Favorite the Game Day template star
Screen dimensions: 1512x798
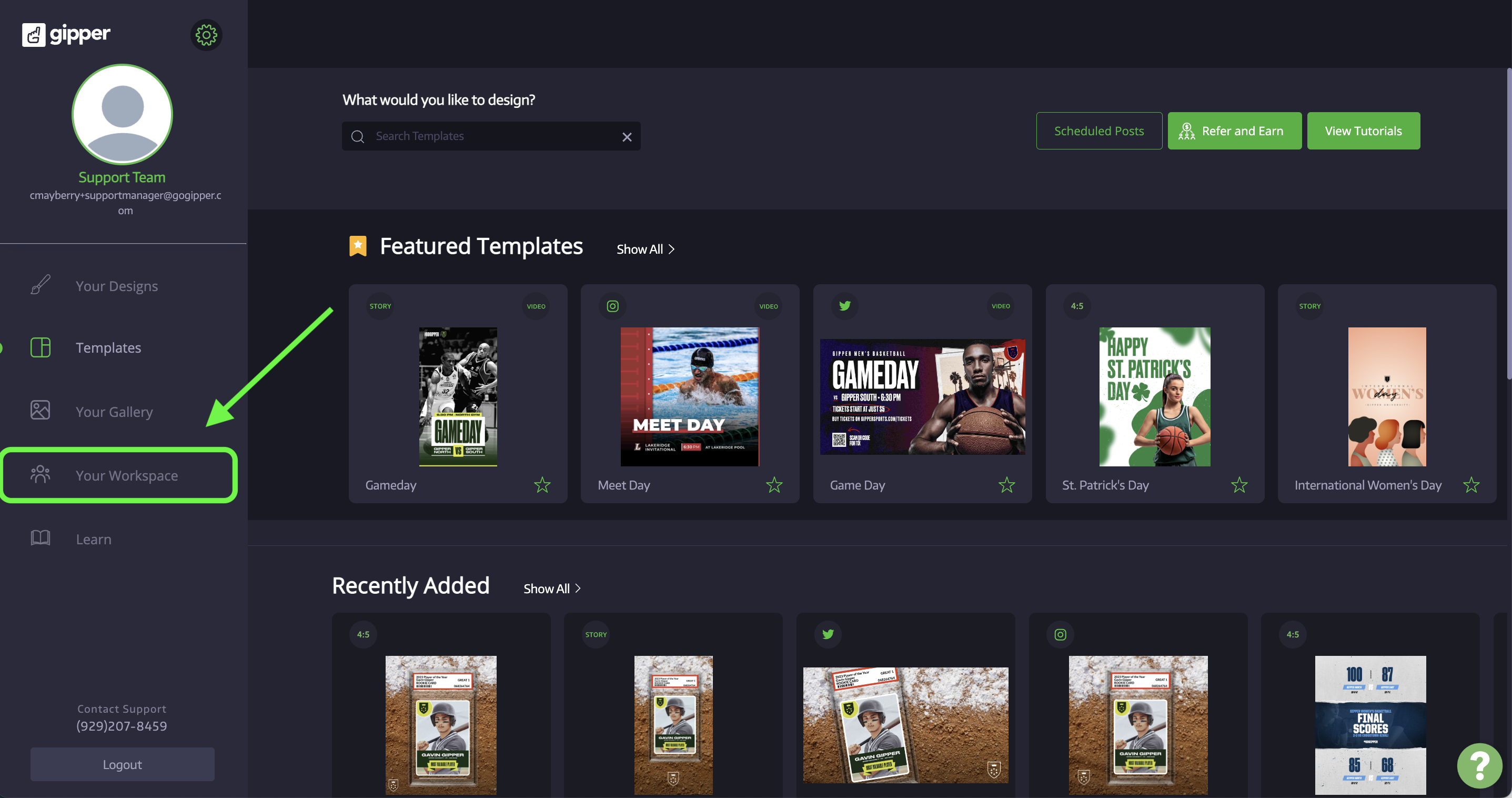1006,485
